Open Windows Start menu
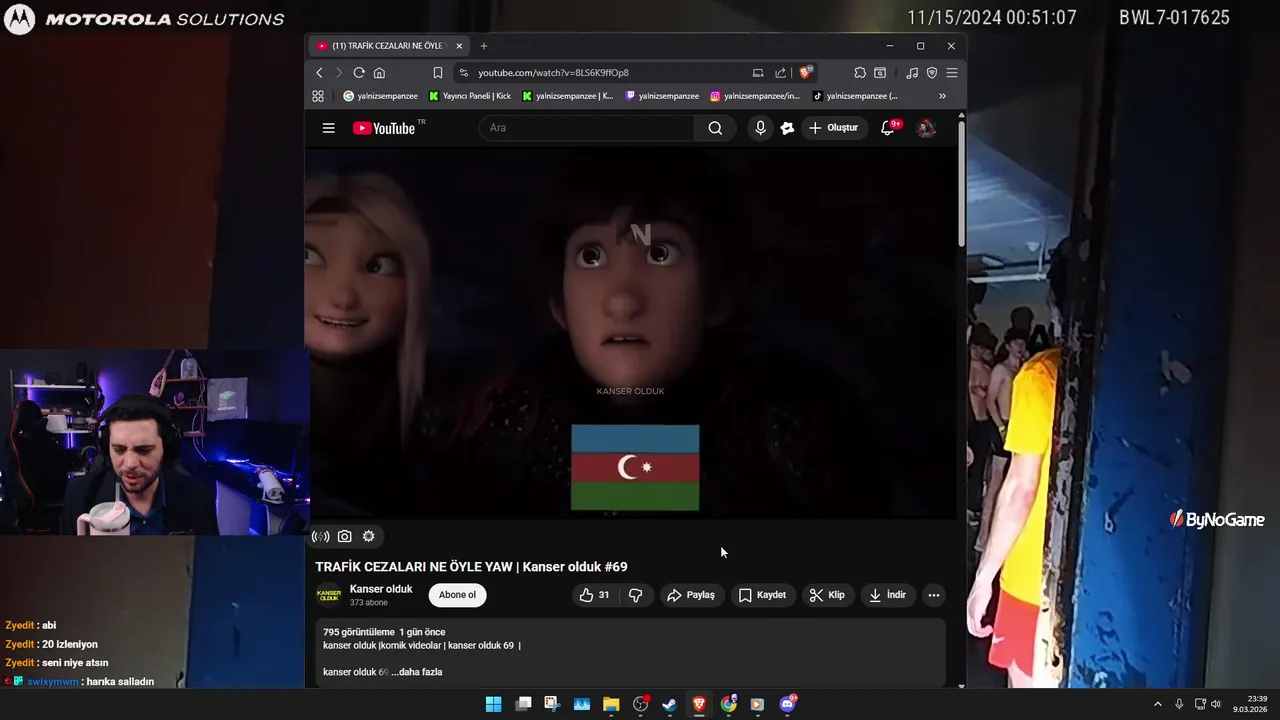 tap(493, 704)
